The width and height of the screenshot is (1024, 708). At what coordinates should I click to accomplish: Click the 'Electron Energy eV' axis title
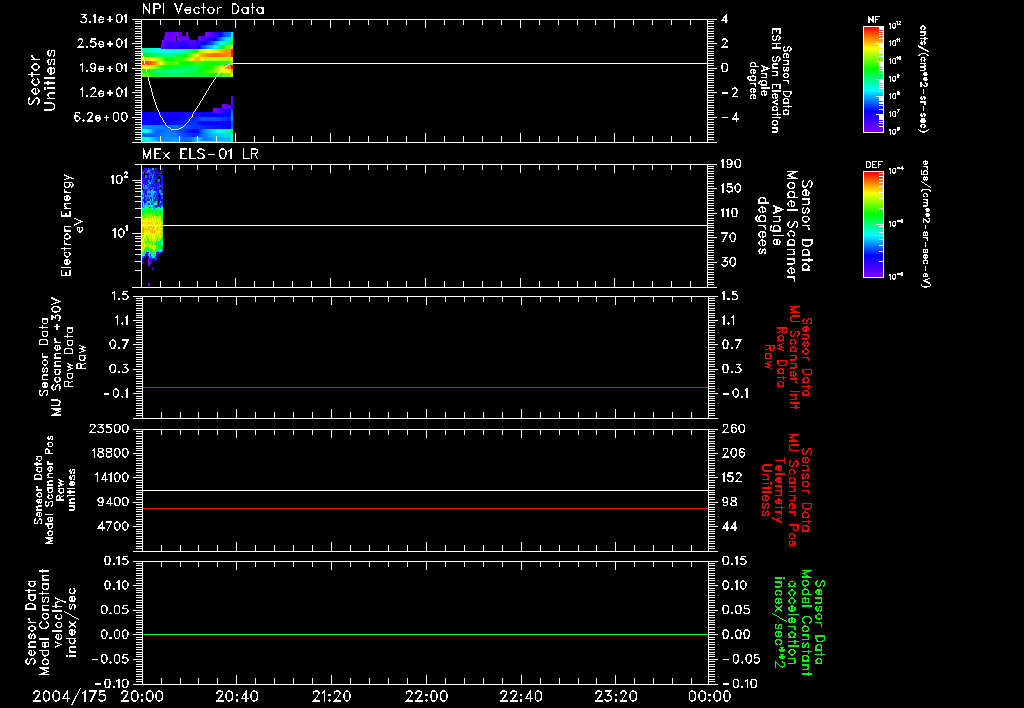coord(72,225)
